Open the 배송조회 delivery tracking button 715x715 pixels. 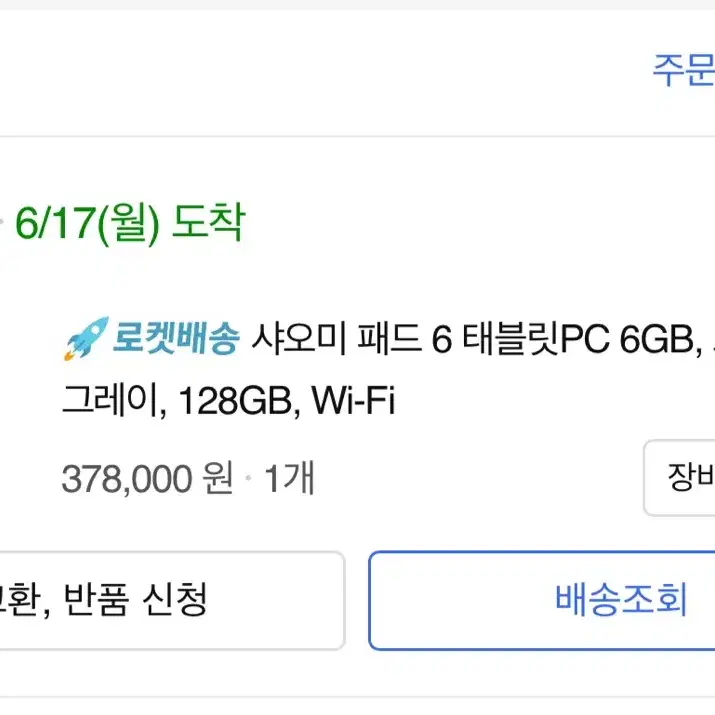[542, 601]
